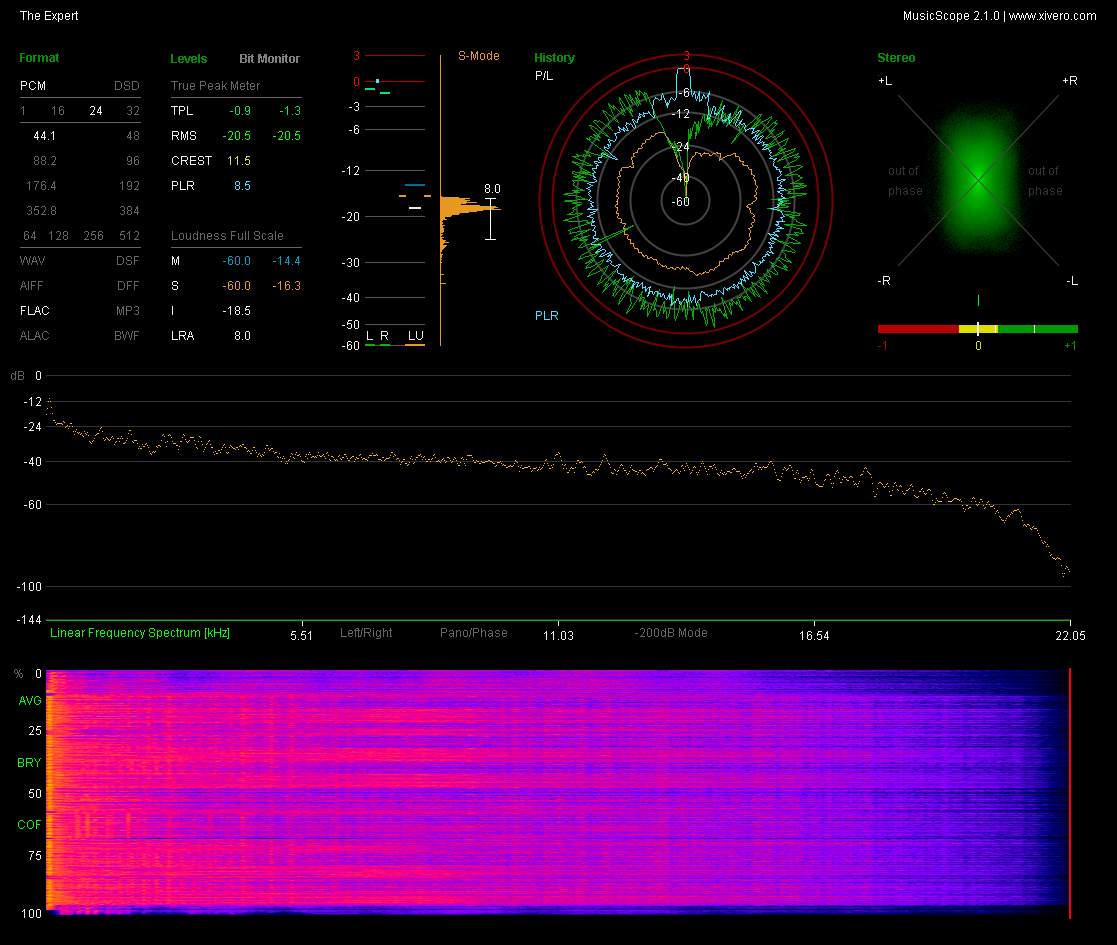Viewport: 1117px width, 945px height.
Task: Enable the -200dB Mode option
Action: tap(670, 633)
